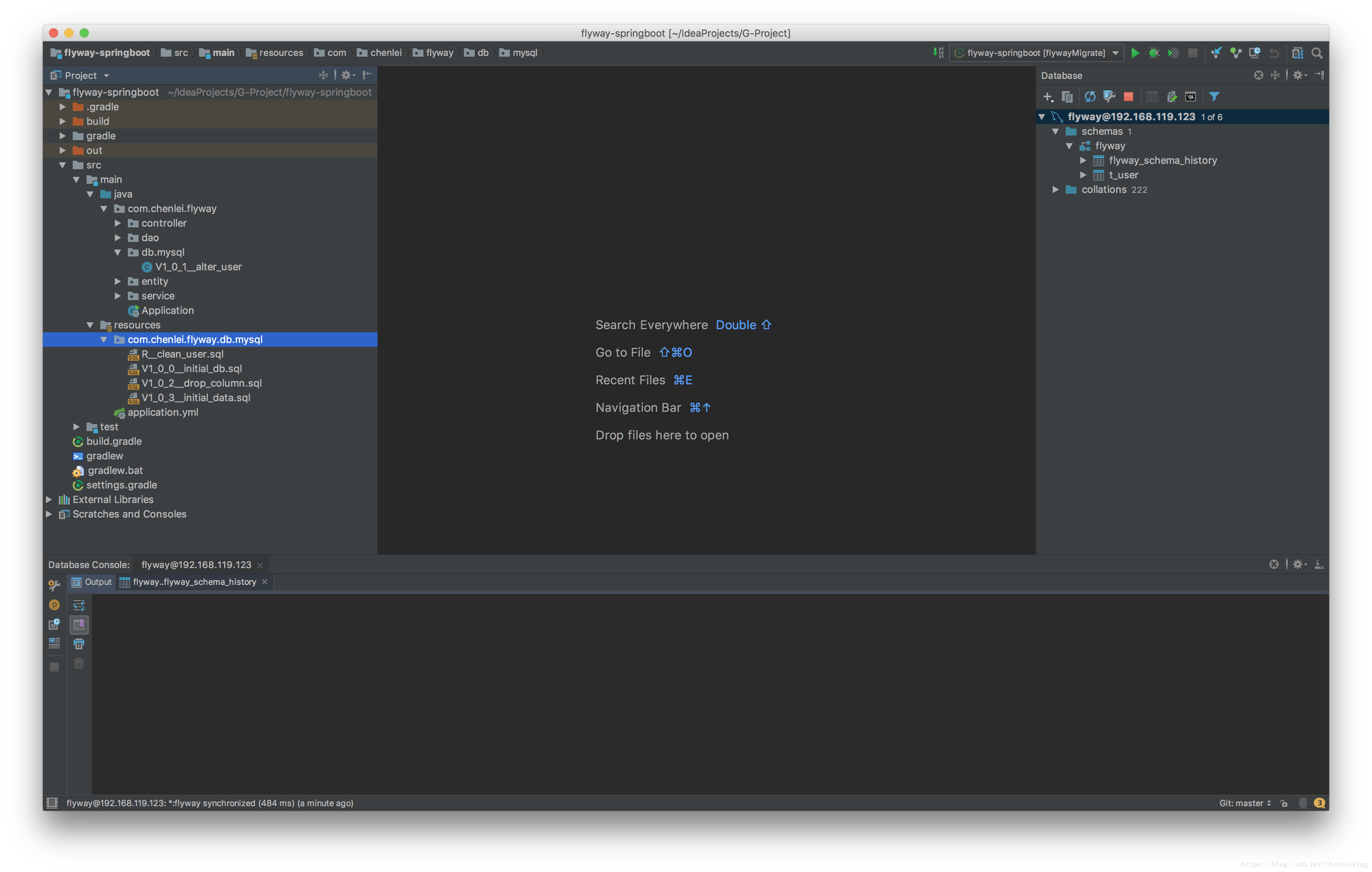Open V1_0_3__initial_data.sql file
This screenshot has width=1372, height=872.
click(192, 397)
